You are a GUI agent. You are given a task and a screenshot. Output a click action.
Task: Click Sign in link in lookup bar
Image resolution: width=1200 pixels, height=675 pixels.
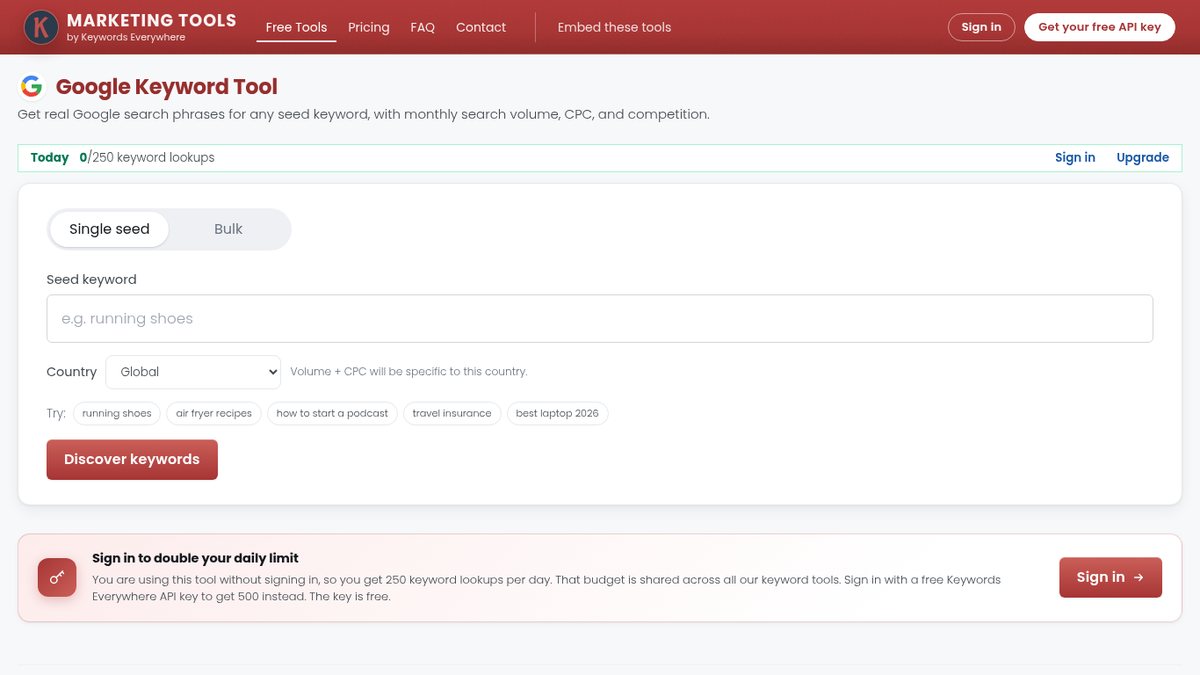(x=1075, y=157)
